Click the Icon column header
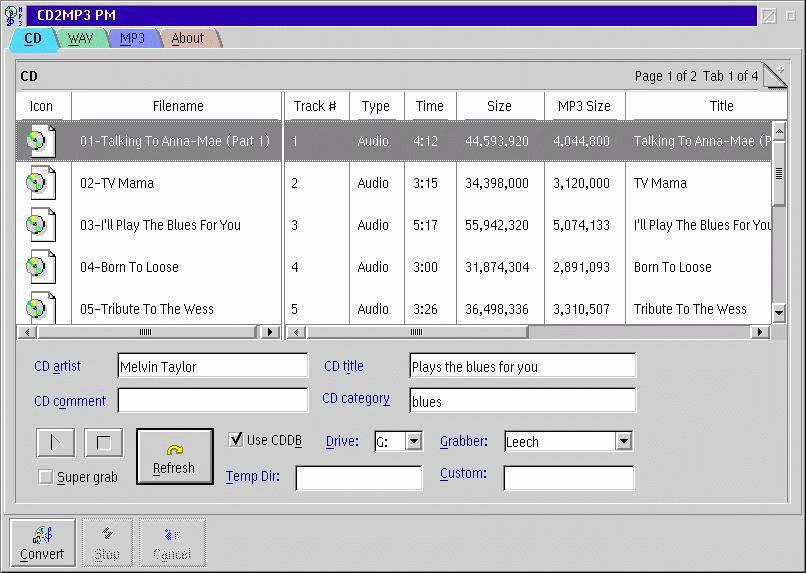Image resolution: width=806 pixels, height=573 pixels. click(43, 106)
